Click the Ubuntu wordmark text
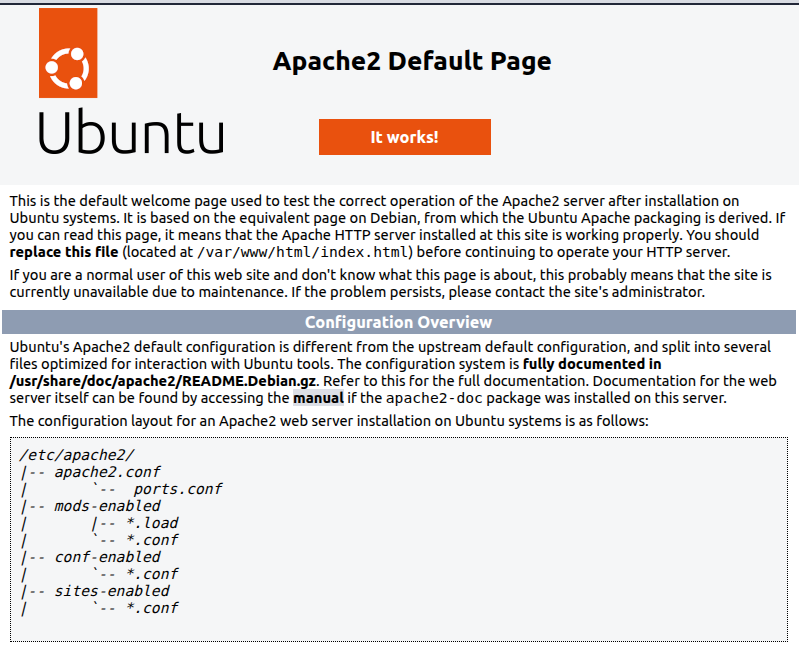This screenshot has height=650, width=799. tap(130, 132)
